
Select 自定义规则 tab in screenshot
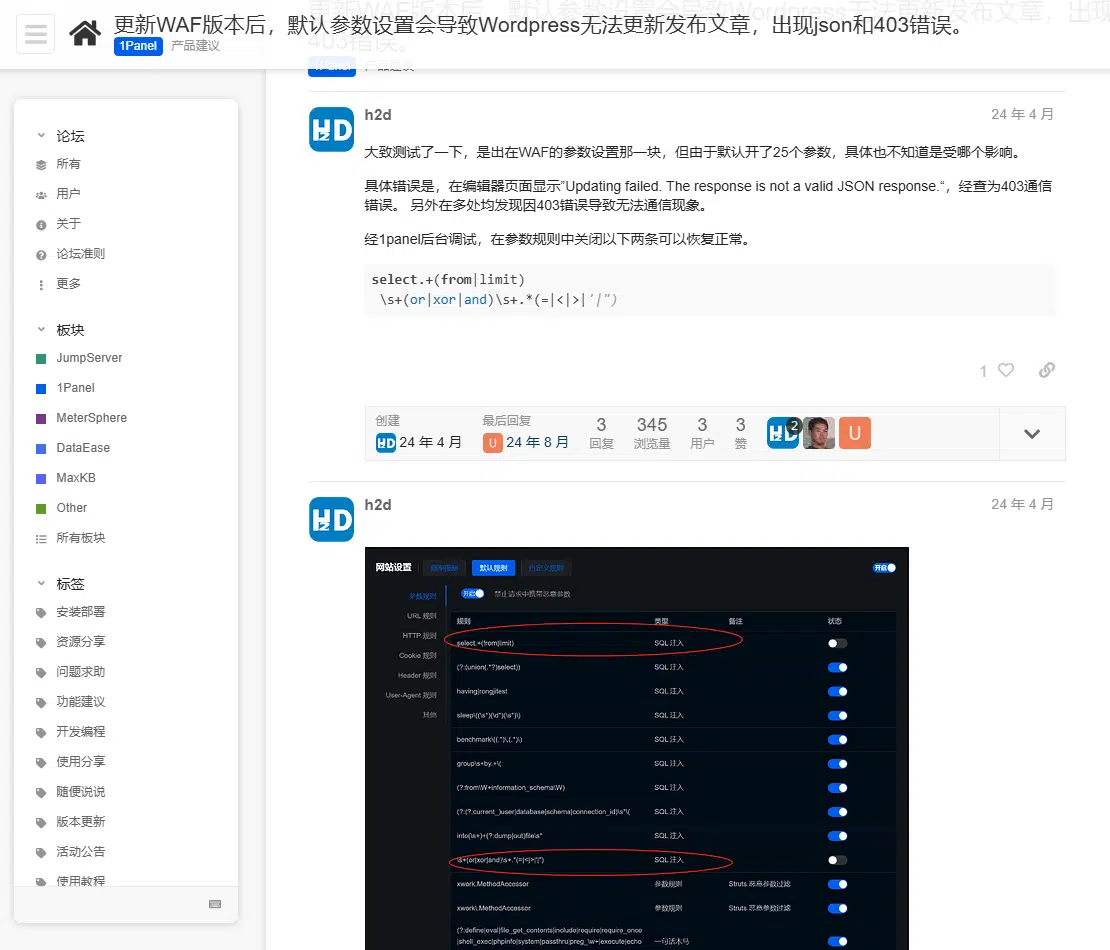tap(546, 568)
